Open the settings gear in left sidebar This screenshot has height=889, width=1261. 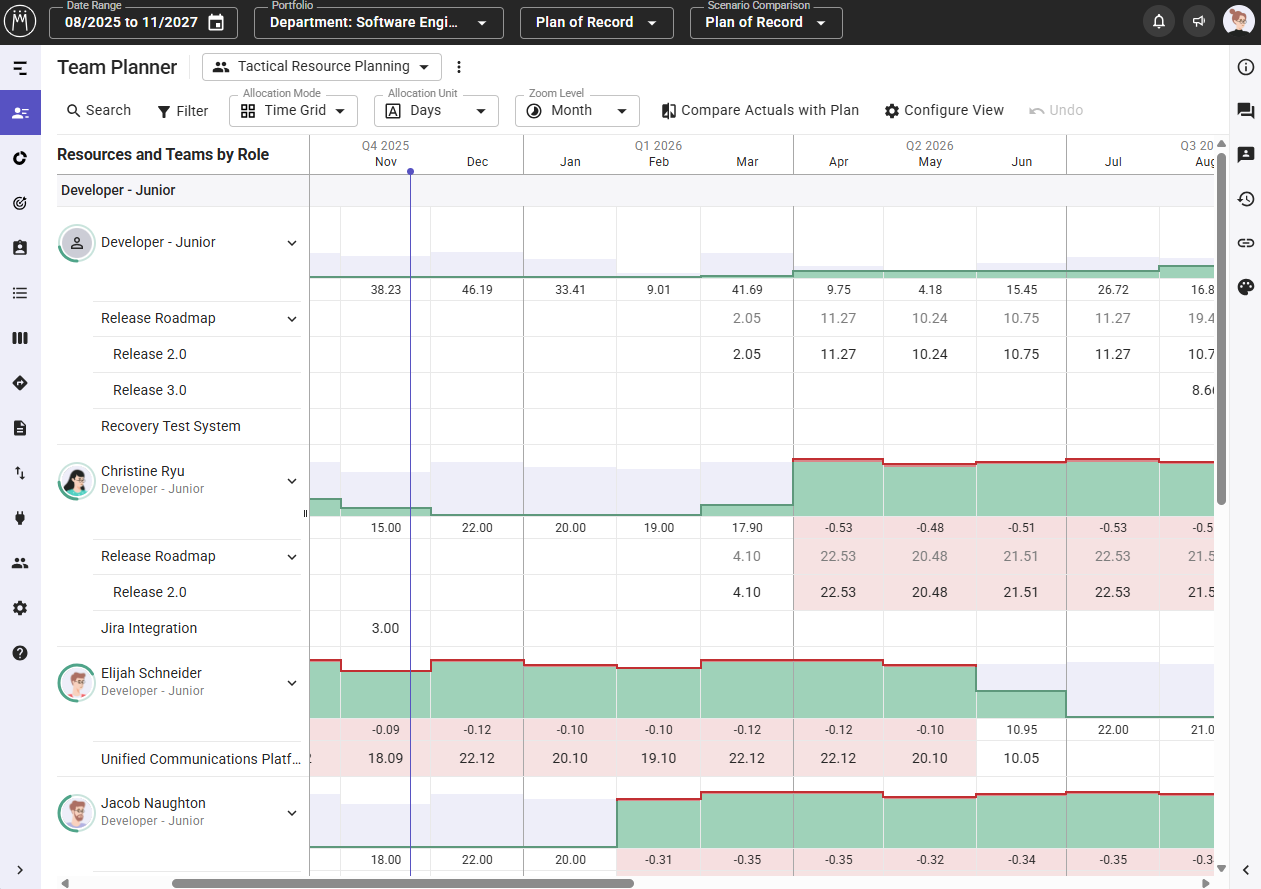pyautogui.click(x=20, y=608)
